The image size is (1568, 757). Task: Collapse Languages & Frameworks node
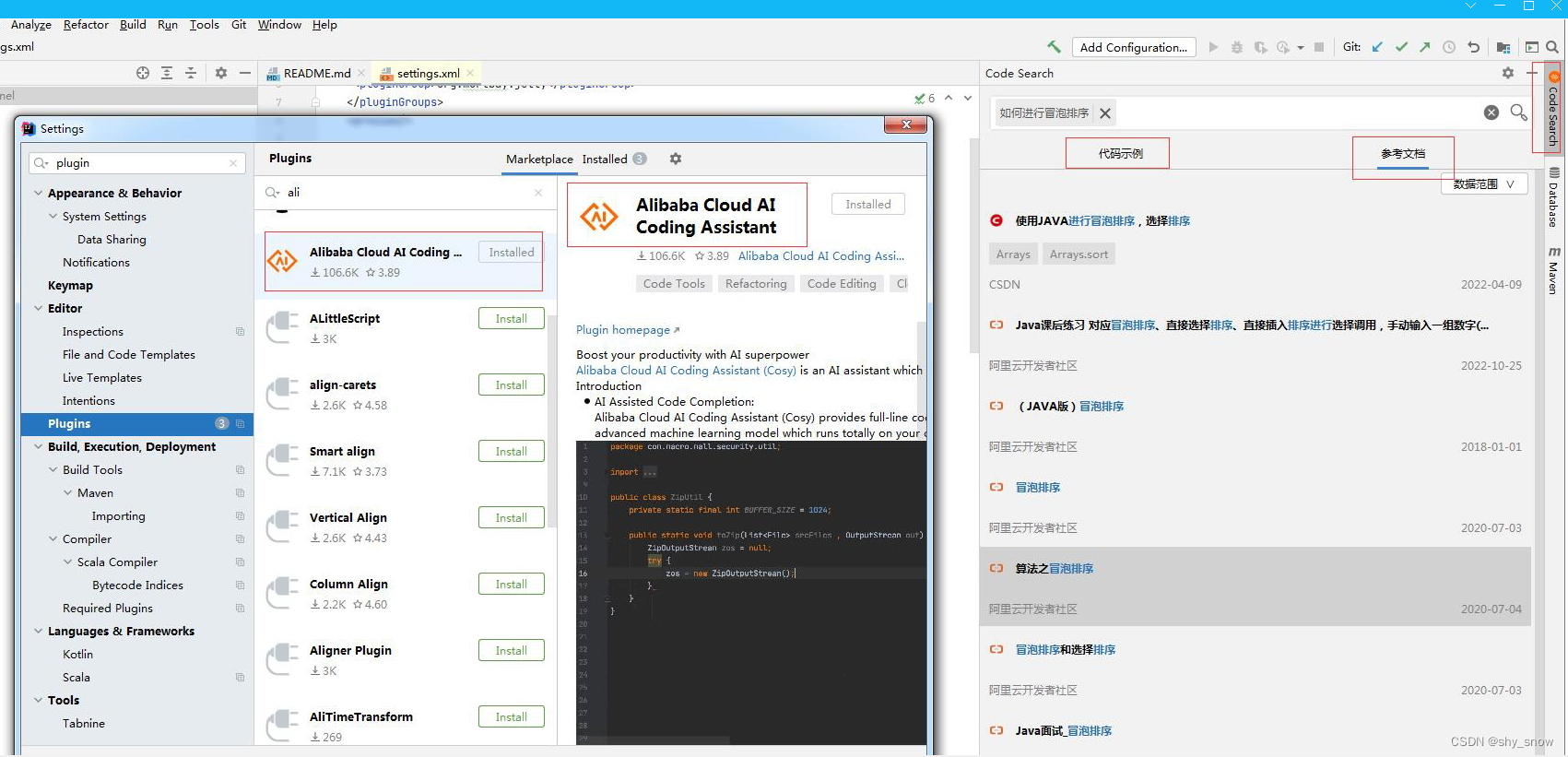click(x=39, y=631)
